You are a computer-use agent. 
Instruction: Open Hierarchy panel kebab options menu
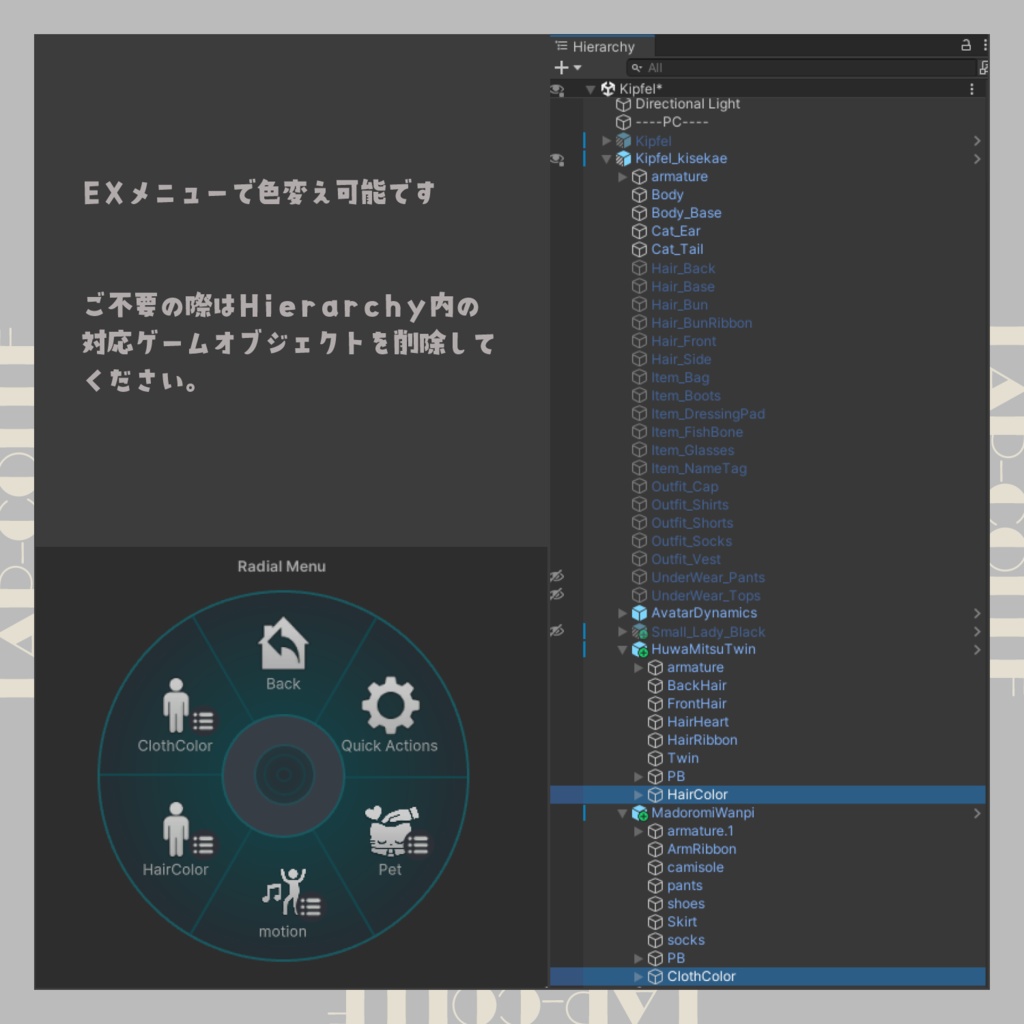[x=984, y=45]
